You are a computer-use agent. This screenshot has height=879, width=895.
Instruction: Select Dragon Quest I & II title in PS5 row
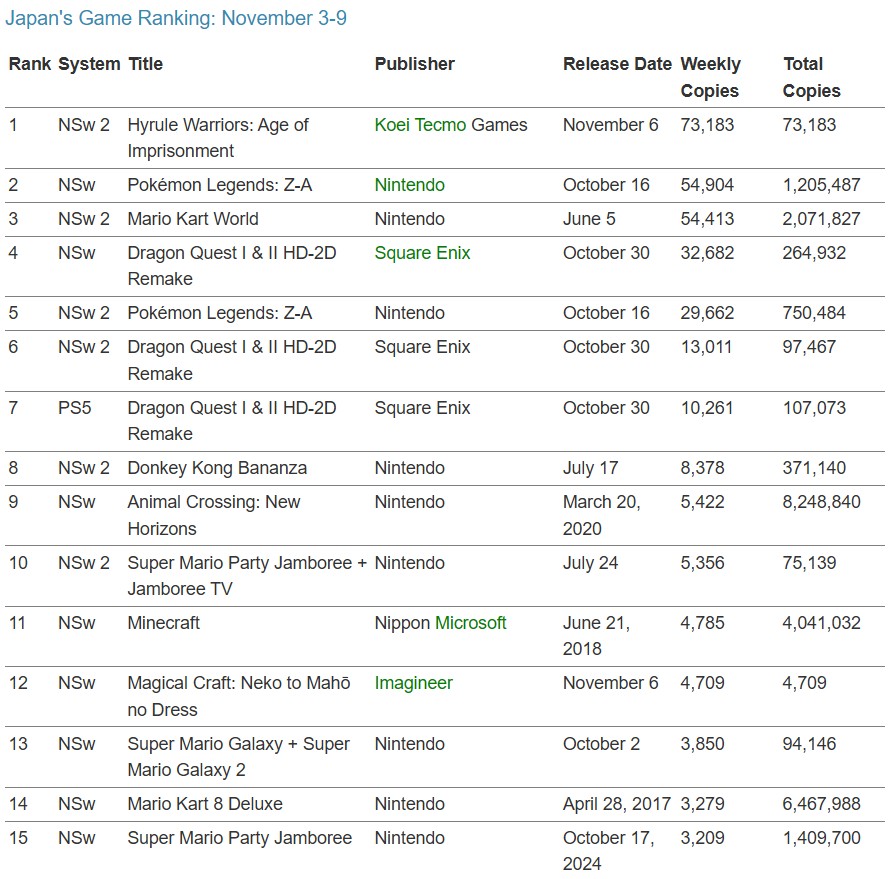[x=231, y=421]
